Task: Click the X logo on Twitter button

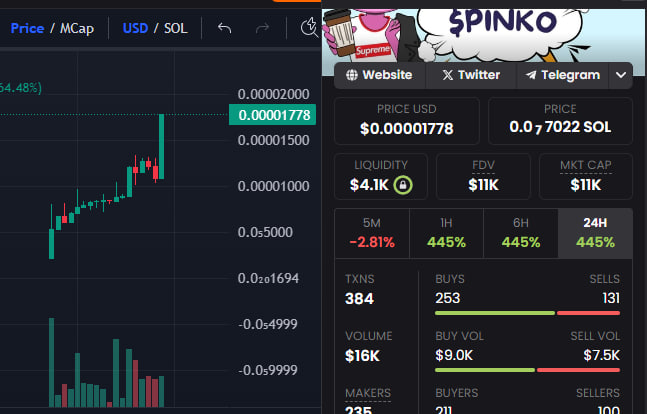Action: (x=448, y=75)
